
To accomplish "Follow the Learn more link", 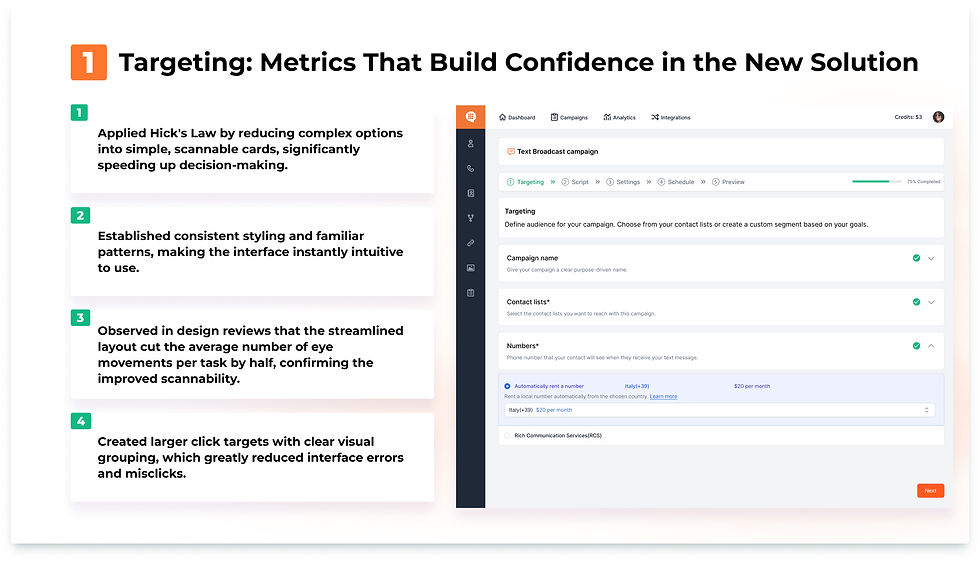I will coord(663,397).
